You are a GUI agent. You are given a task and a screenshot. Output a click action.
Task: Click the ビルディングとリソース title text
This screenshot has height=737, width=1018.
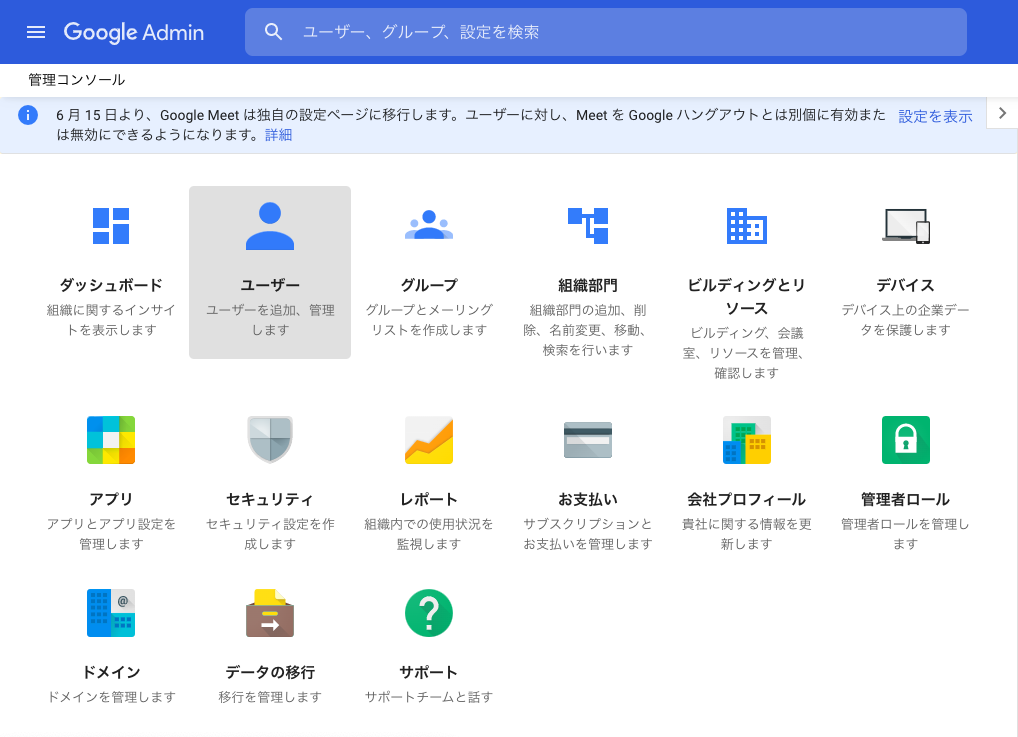pos(747,296)
